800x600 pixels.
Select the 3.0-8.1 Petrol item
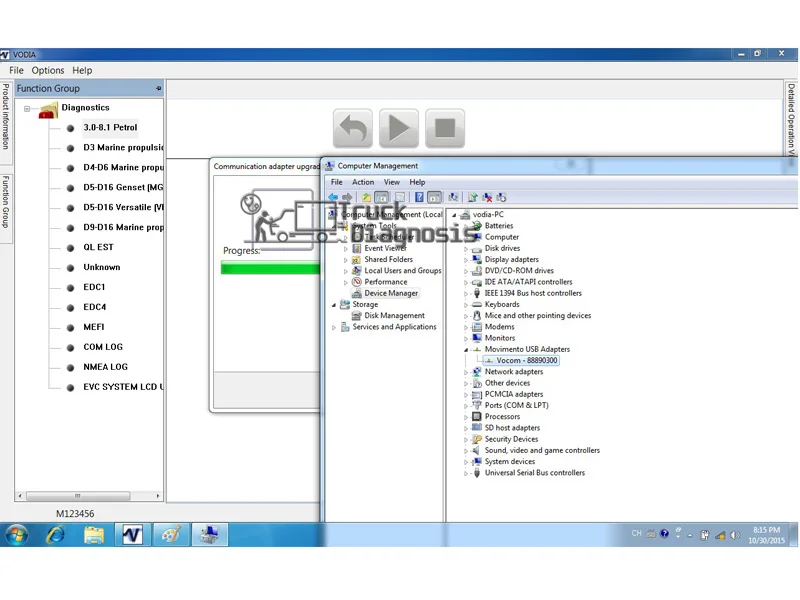110,128
